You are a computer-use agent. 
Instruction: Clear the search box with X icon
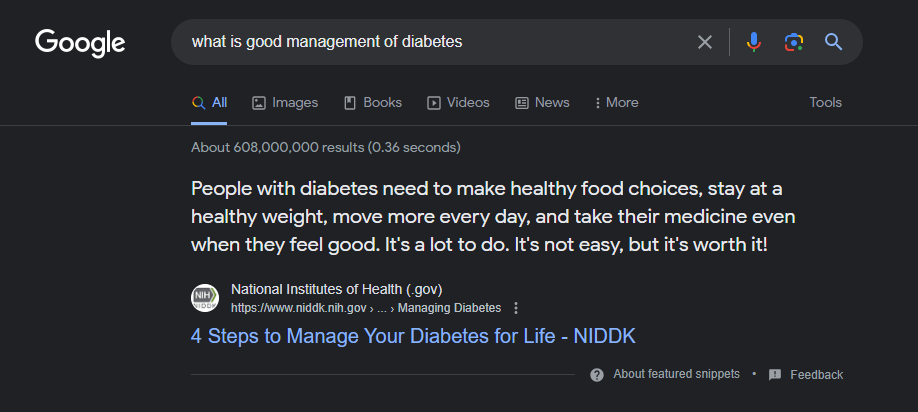(705, 42)
